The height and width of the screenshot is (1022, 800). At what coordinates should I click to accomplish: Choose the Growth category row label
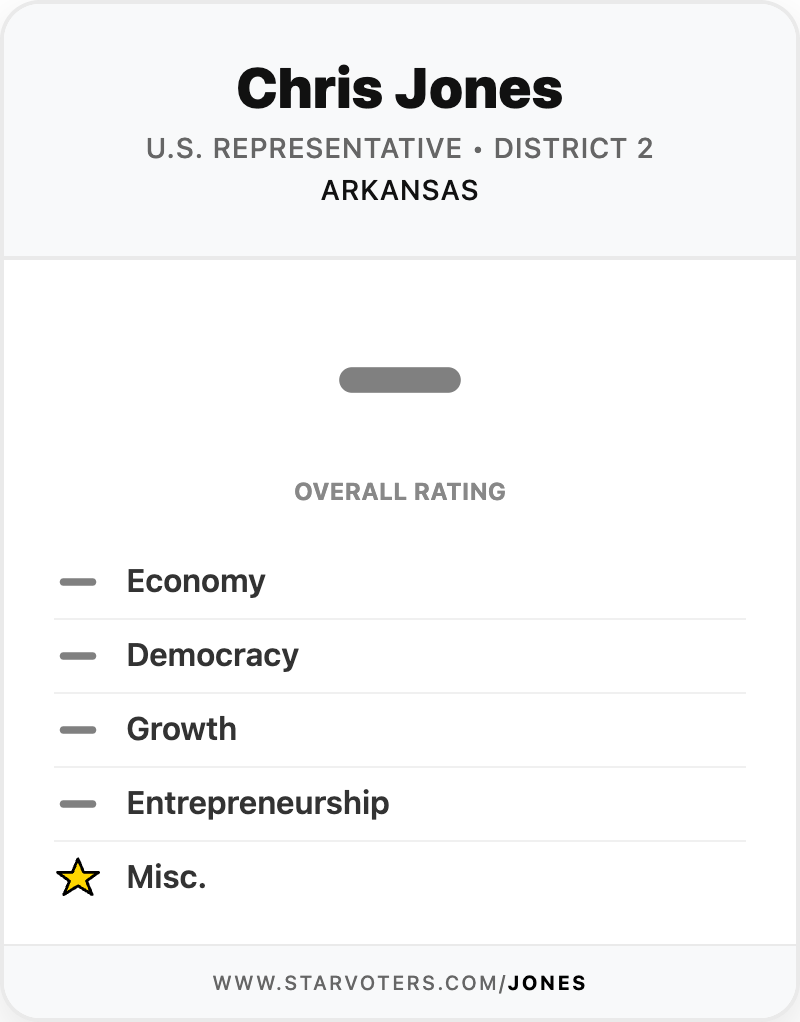(181, 730)
